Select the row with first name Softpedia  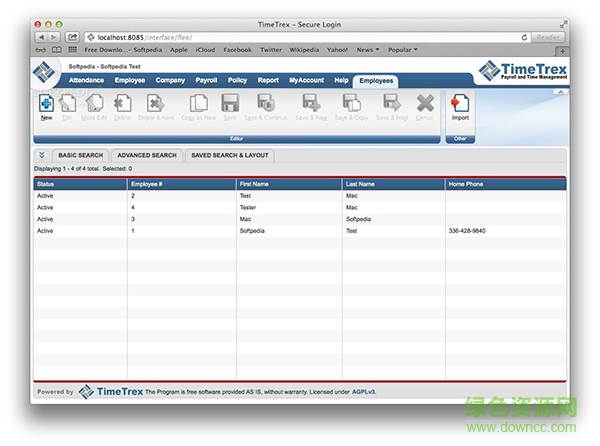coord(300,231)
